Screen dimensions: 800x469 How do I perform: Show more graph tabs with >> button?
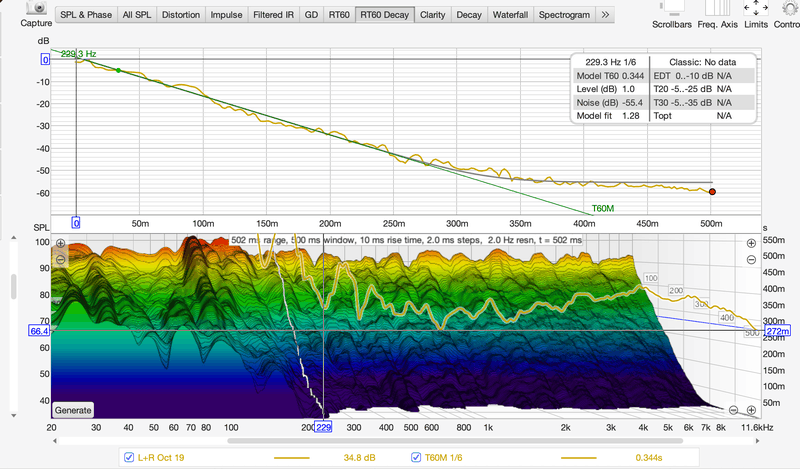point(605,15)
